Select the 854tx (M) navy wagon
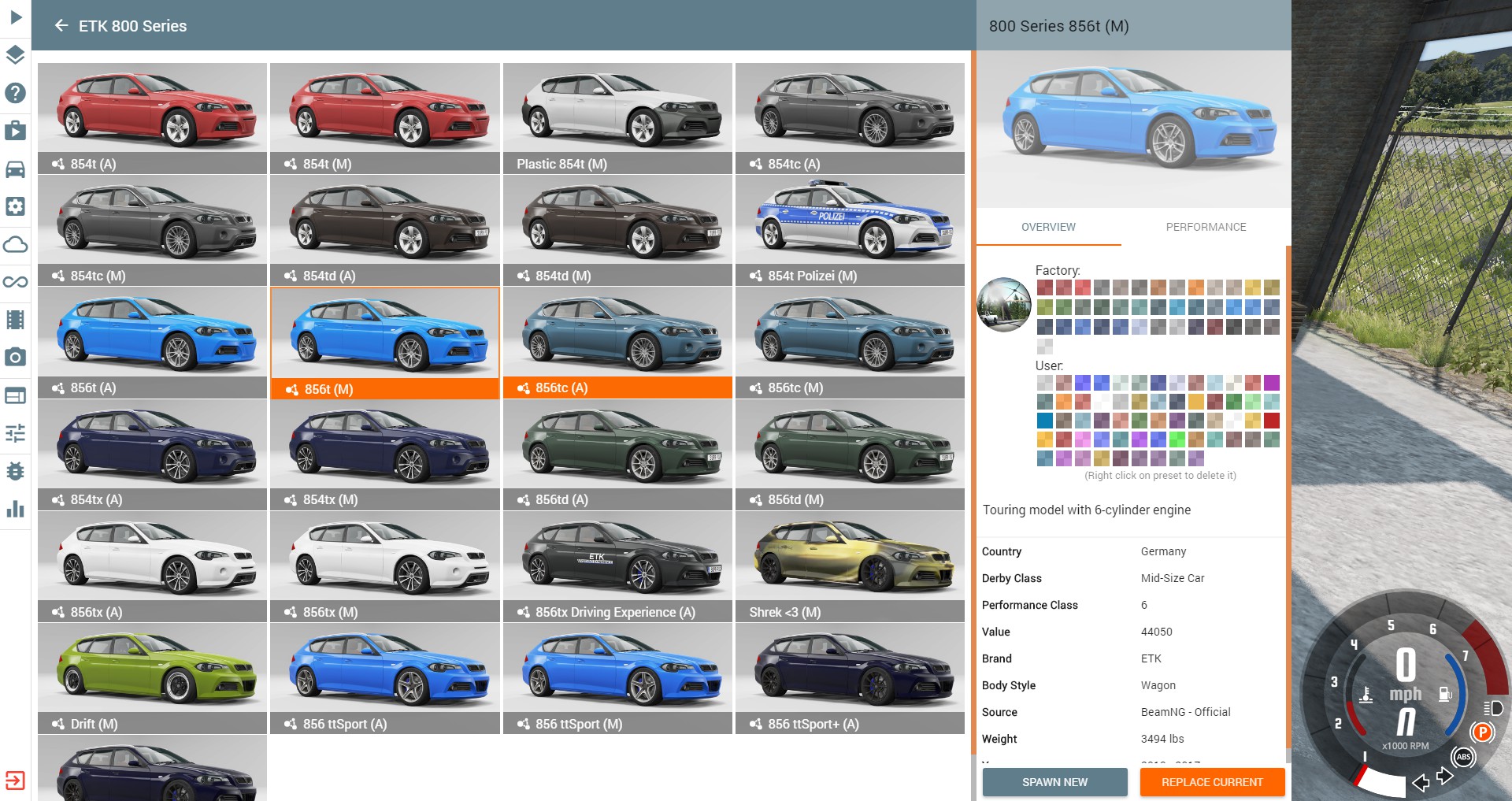1512x801 pixels. pyautogui.click(x=385, y=454)
